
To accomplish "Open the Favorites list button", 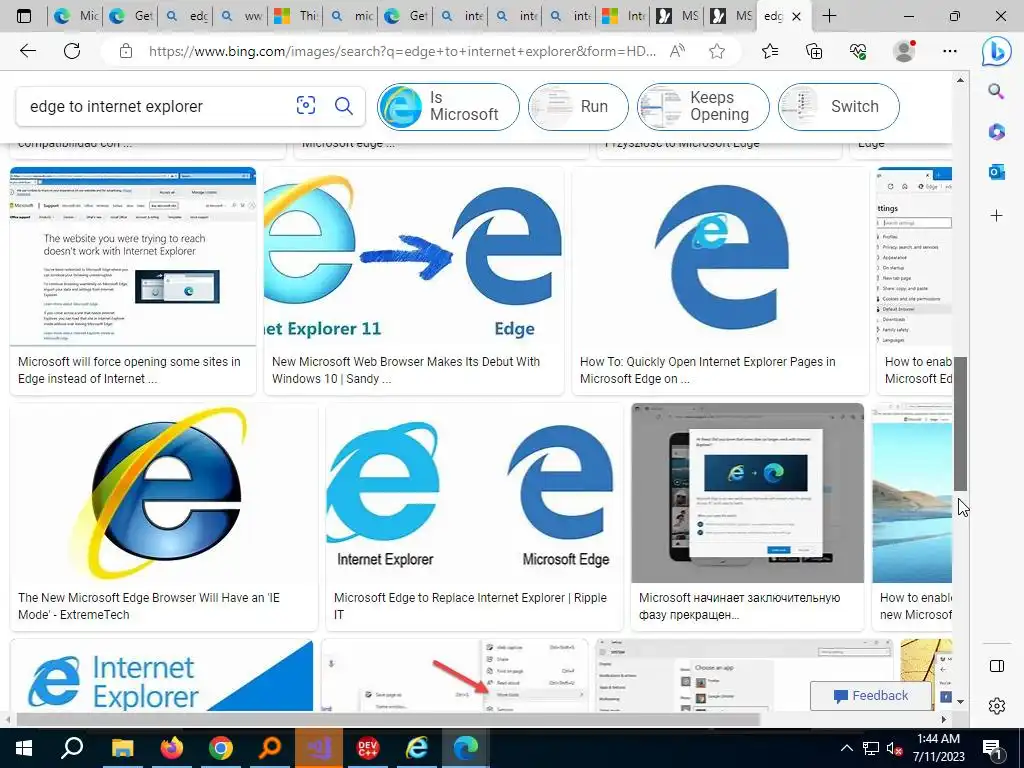I will click(x=770, y=51).
